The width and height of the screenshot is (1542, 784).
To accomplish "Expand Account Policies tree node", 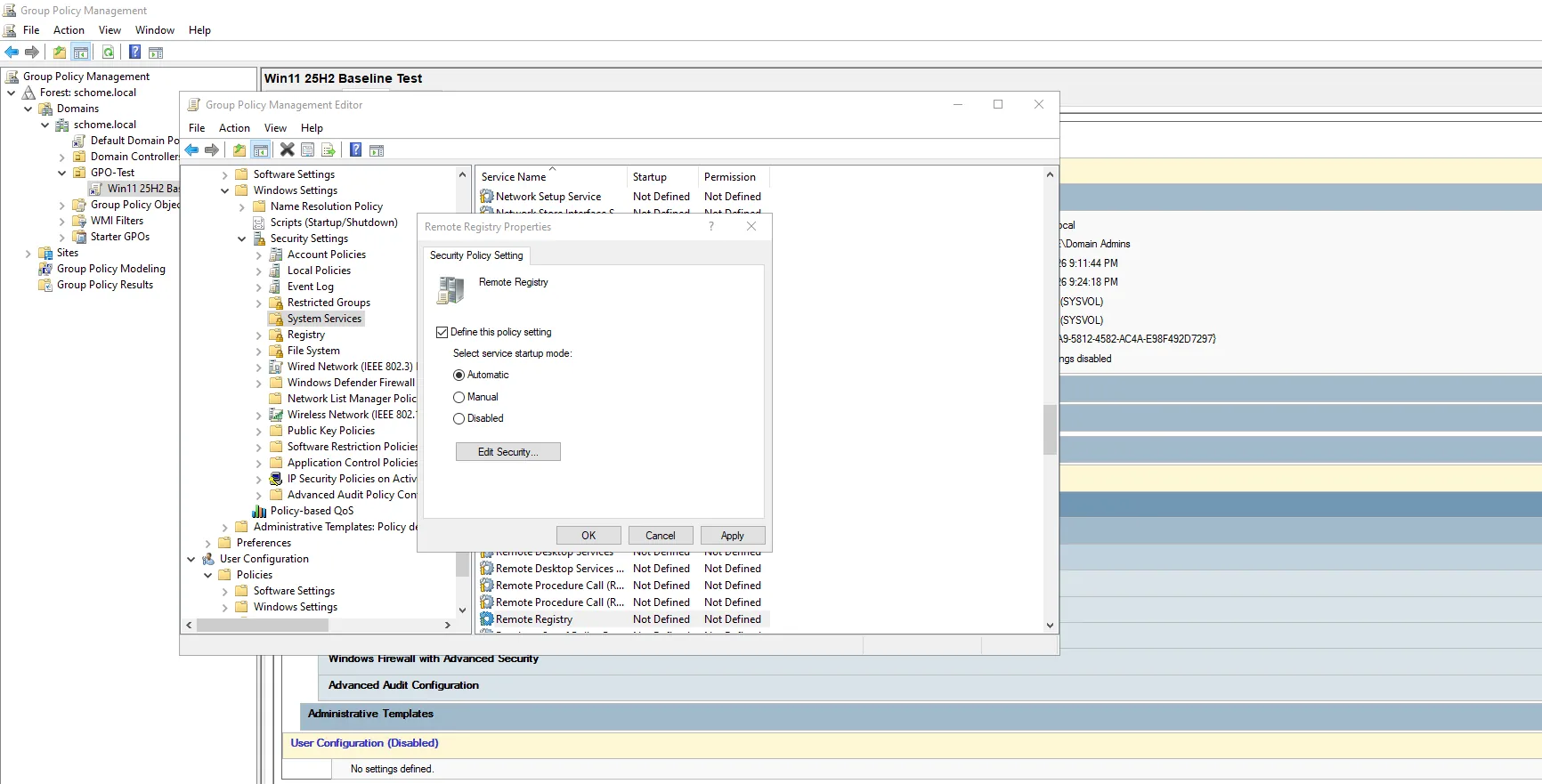I will [x=259, y=255].
